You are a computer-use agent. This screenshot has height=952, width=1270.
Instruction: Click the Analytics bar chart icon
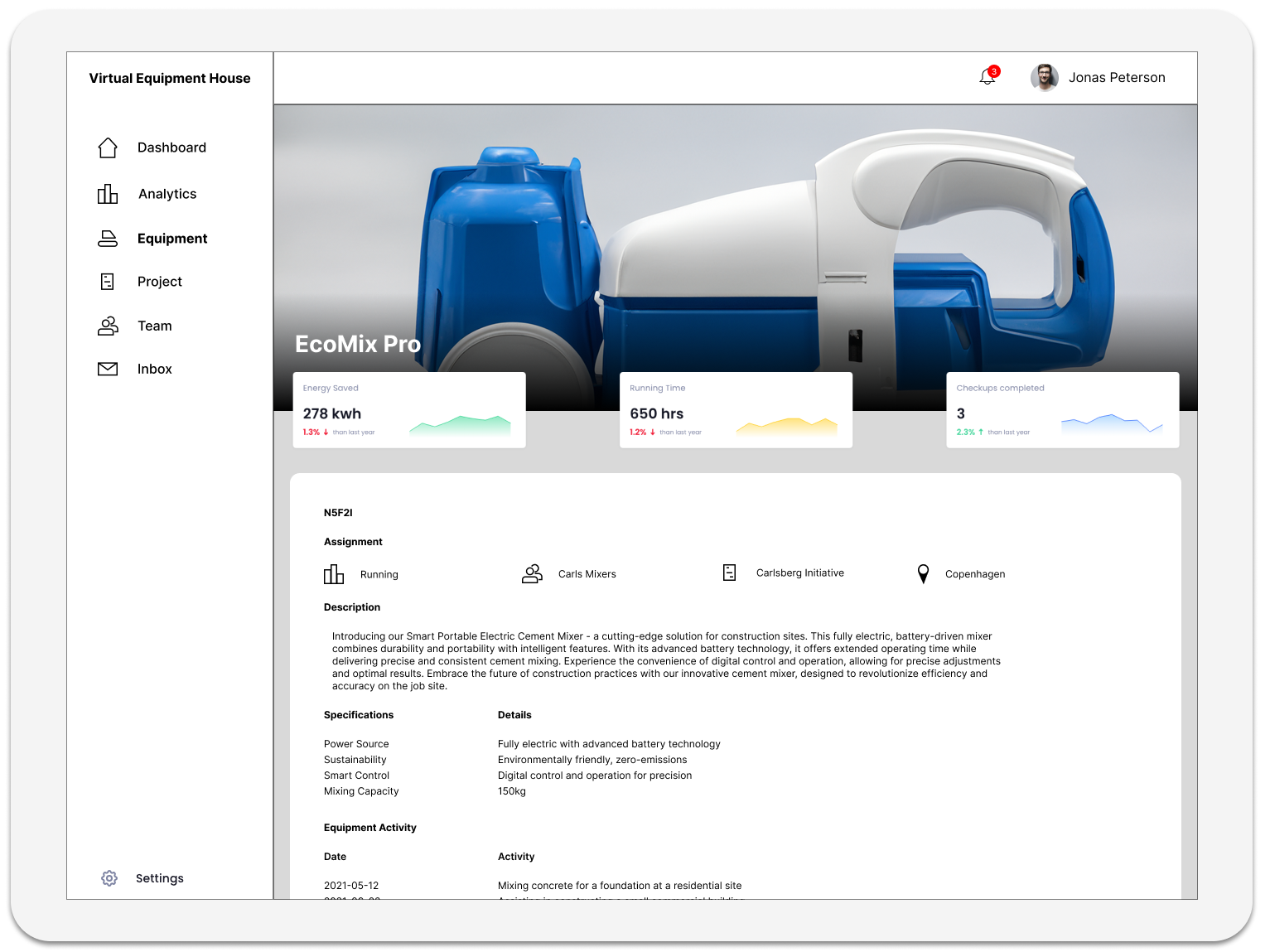[x=108, y=194]
